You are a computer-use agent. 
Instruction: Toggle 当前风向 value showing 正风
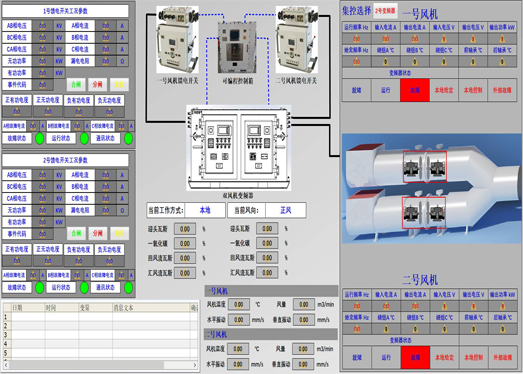click(x=286, y=210)
